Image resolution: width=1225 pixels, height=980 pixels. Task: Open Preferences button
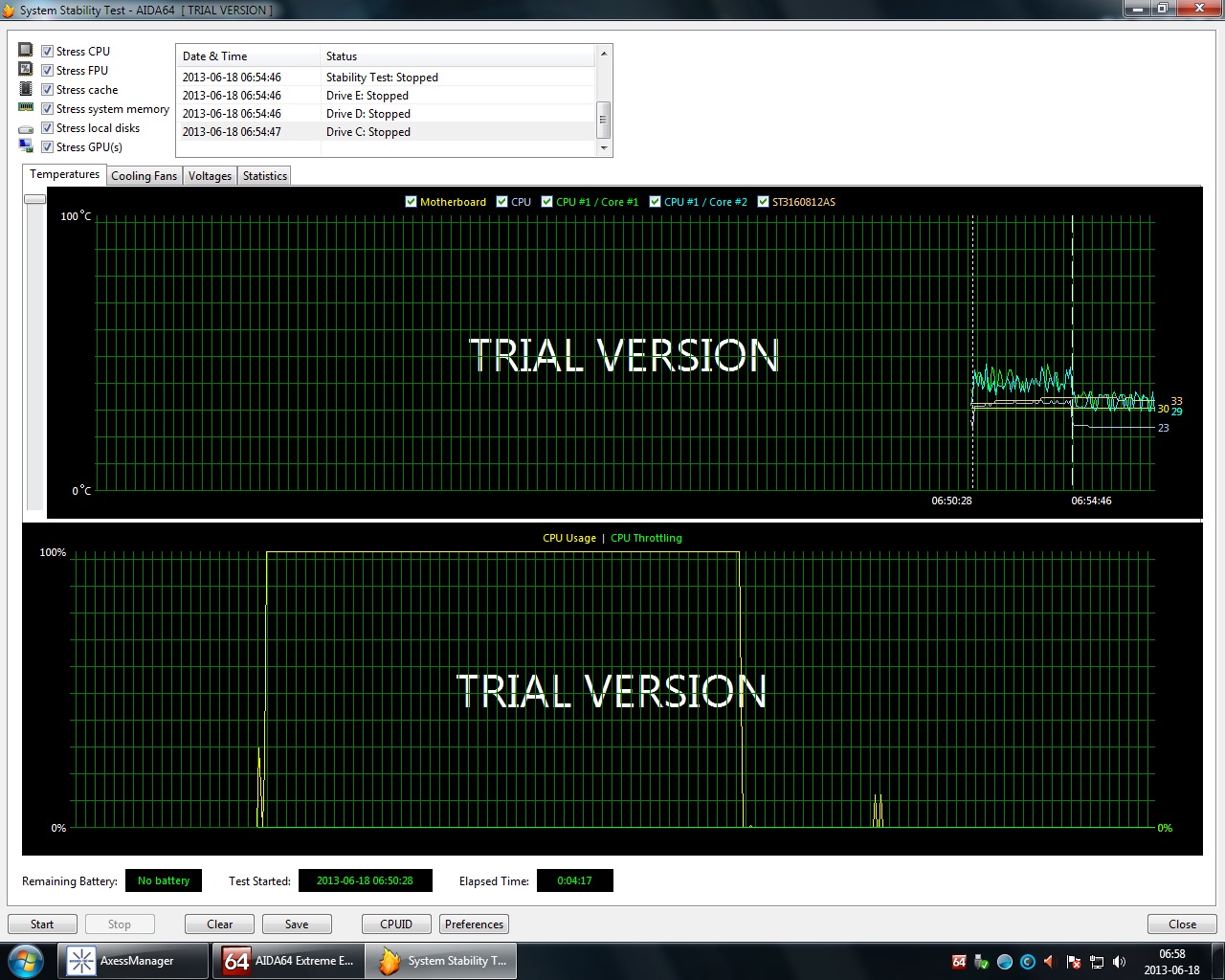click(474, 924)
